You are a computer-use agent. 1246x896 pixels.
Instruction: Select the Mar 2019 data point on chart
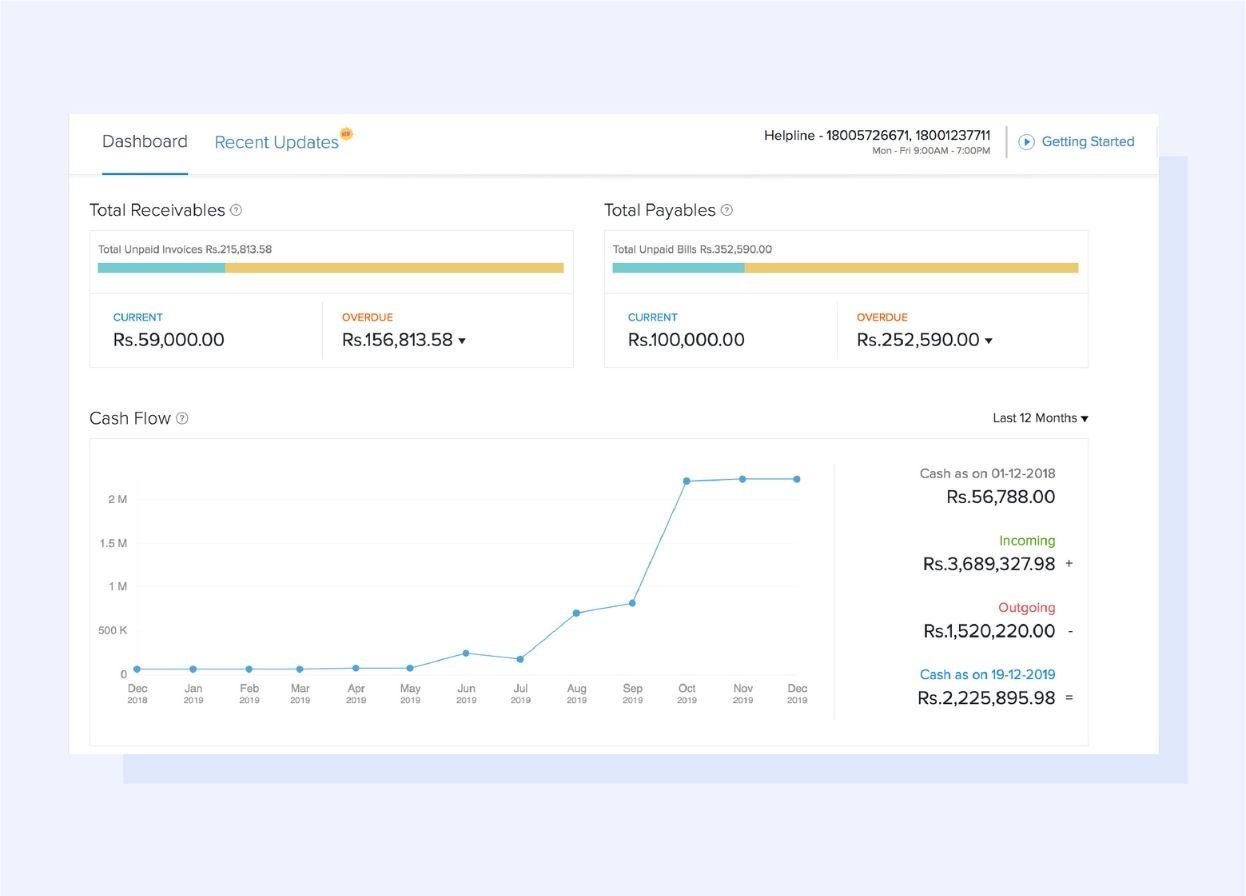click(300, 669)
